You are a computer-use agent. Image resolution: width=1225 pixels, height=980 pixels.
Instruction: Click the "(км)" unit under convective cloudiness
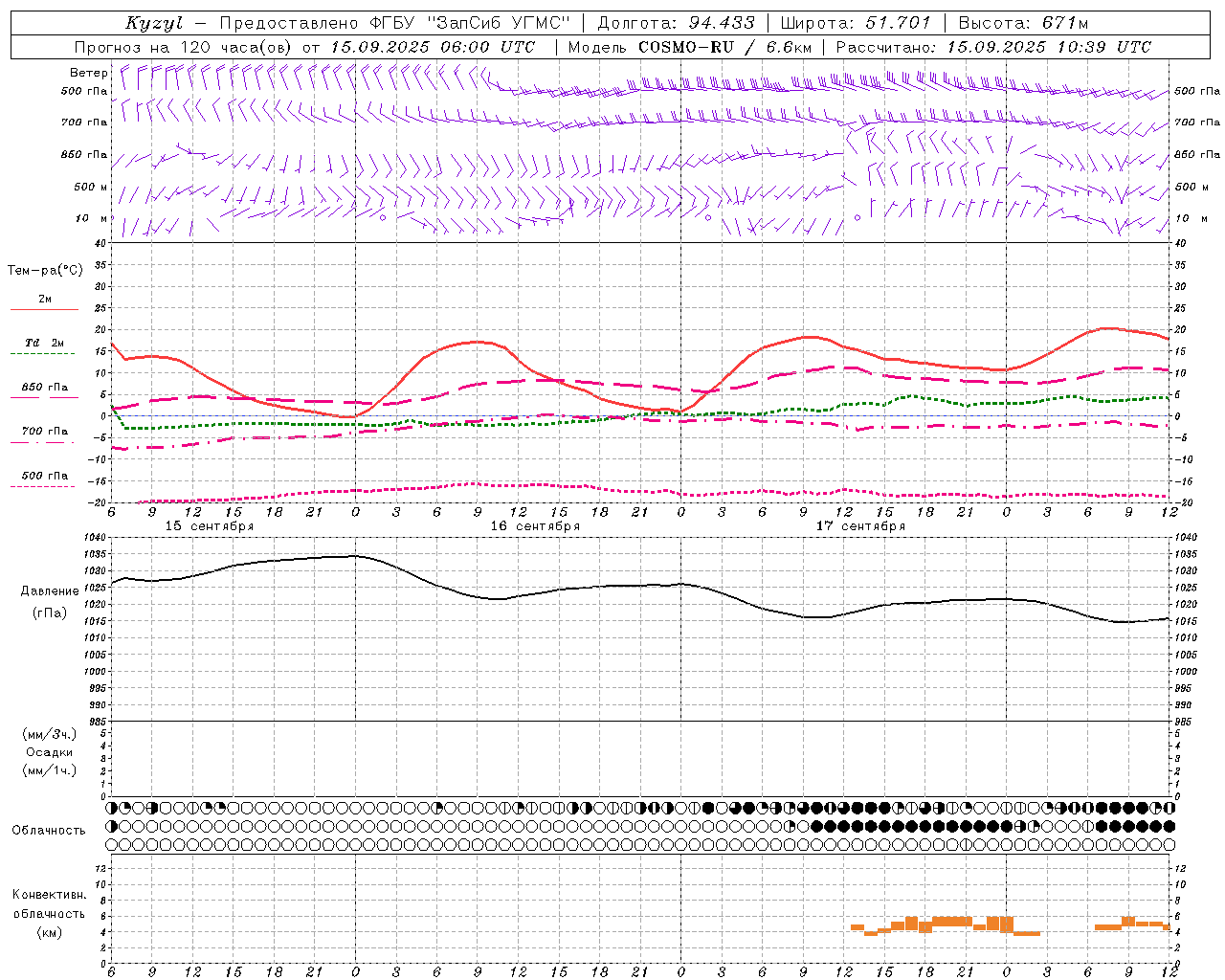(x=50, y=932)
